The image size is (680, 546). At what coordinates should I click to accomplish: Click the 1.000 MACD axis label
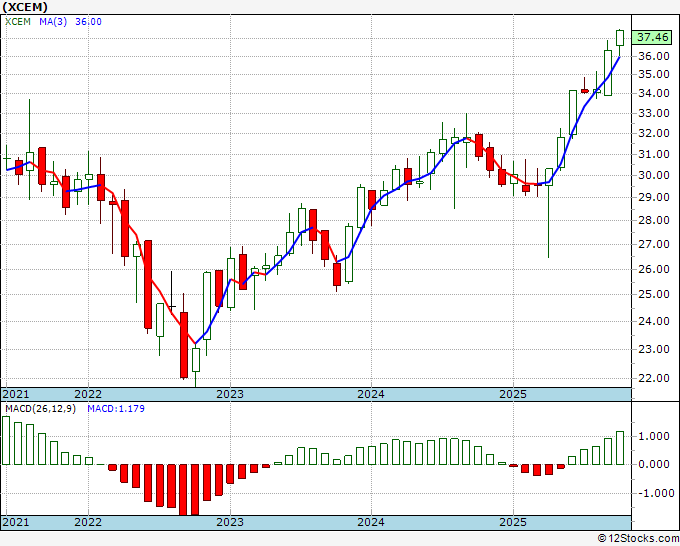click(x=654, y=436)
